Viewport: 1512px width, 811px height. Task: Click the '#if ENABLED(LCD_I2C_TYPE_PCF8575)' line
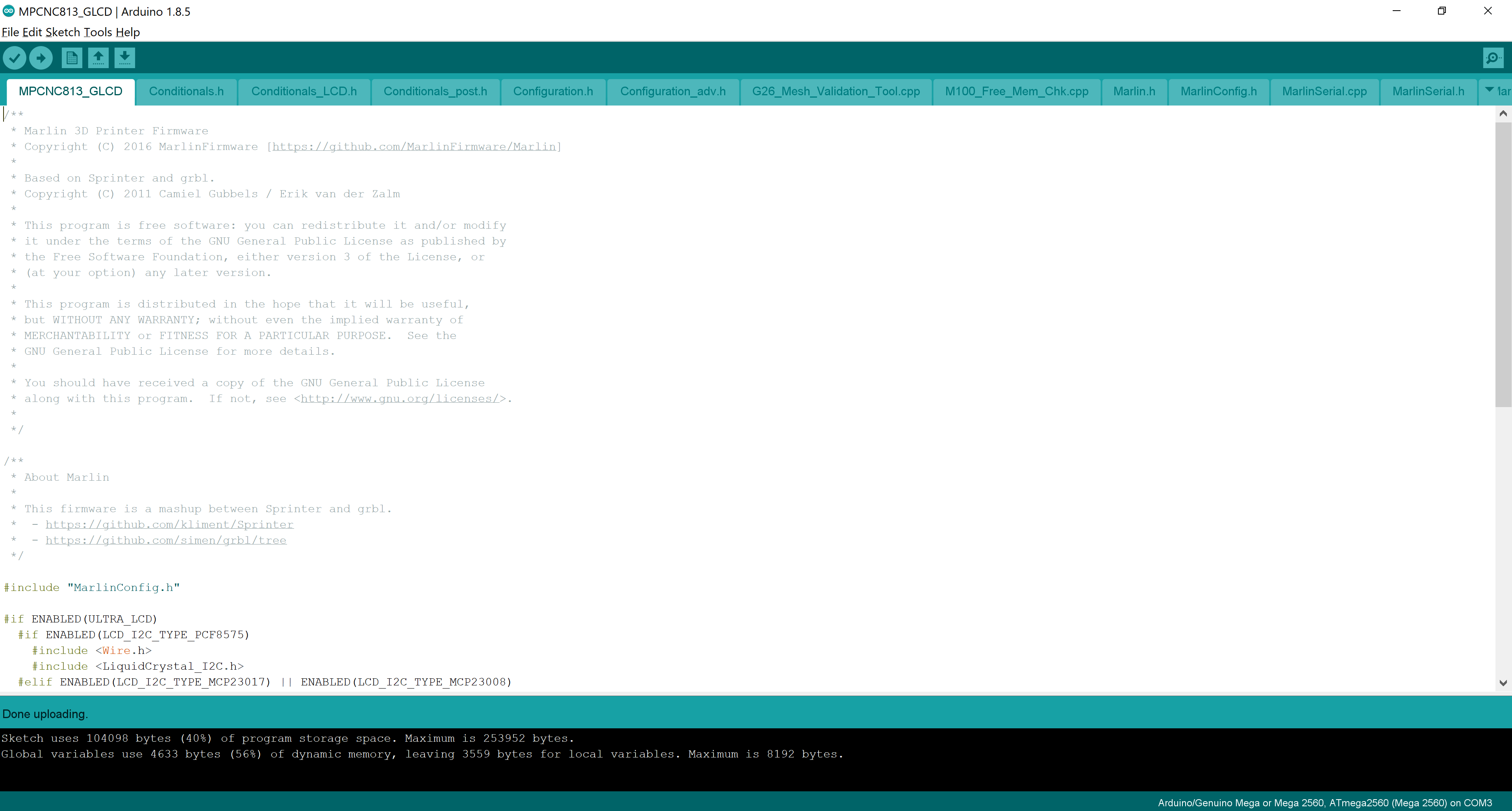click(134, 635)
